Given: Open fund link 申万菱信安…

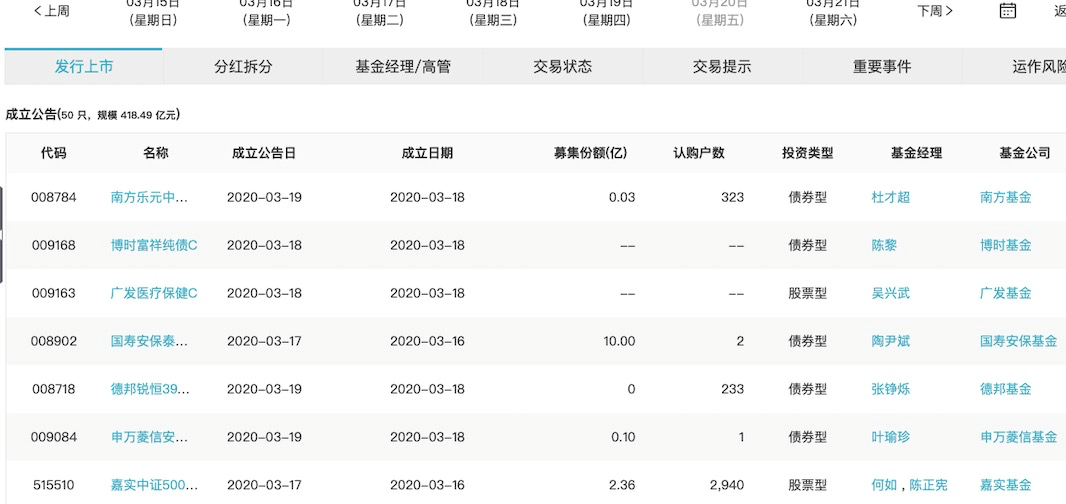Looking at the screenshot, I should (150, 437).
